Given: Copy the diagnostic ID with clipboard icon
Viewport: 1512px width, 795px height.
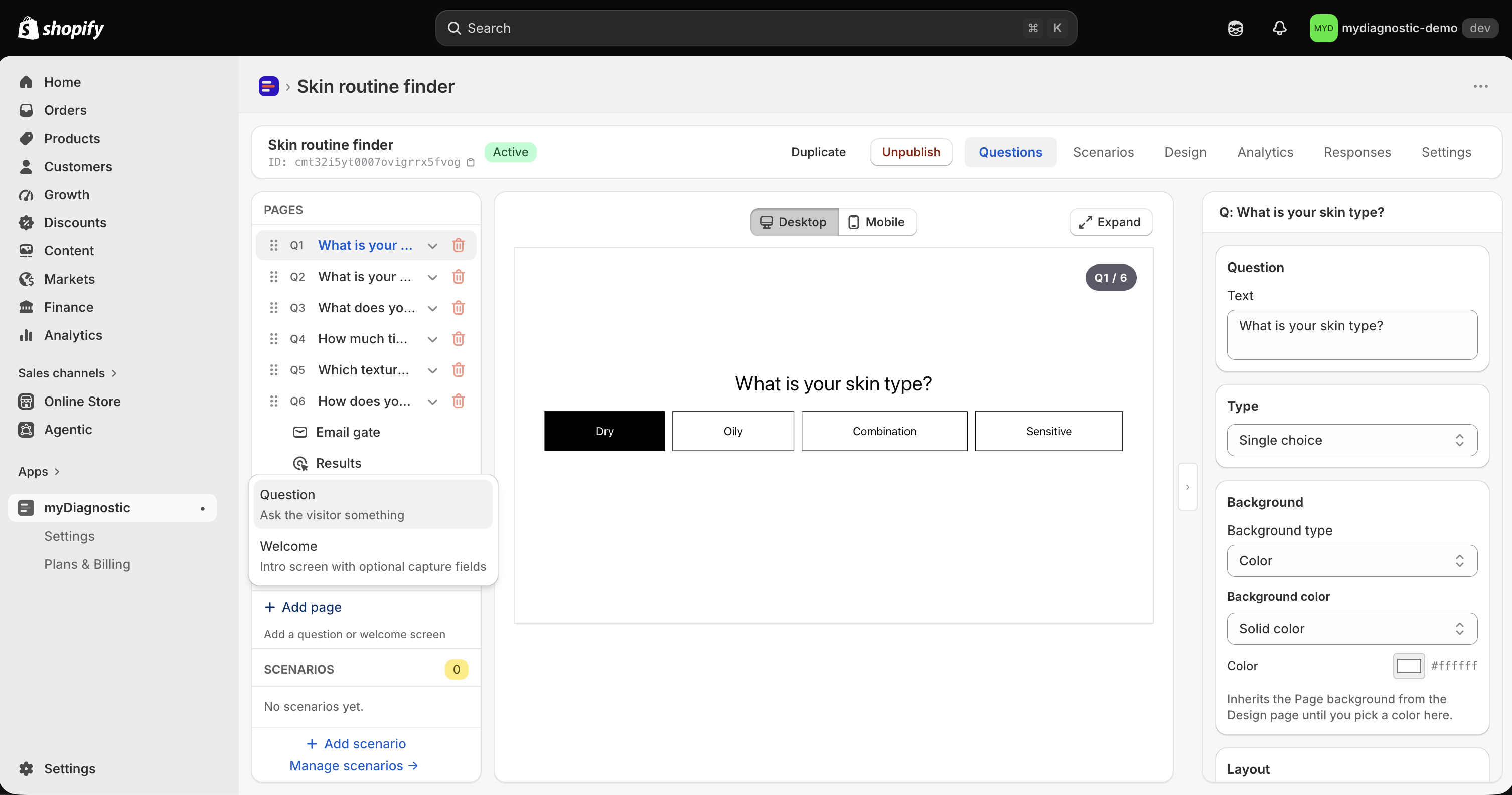Looking at the screenshot, I should click(470, 162).
